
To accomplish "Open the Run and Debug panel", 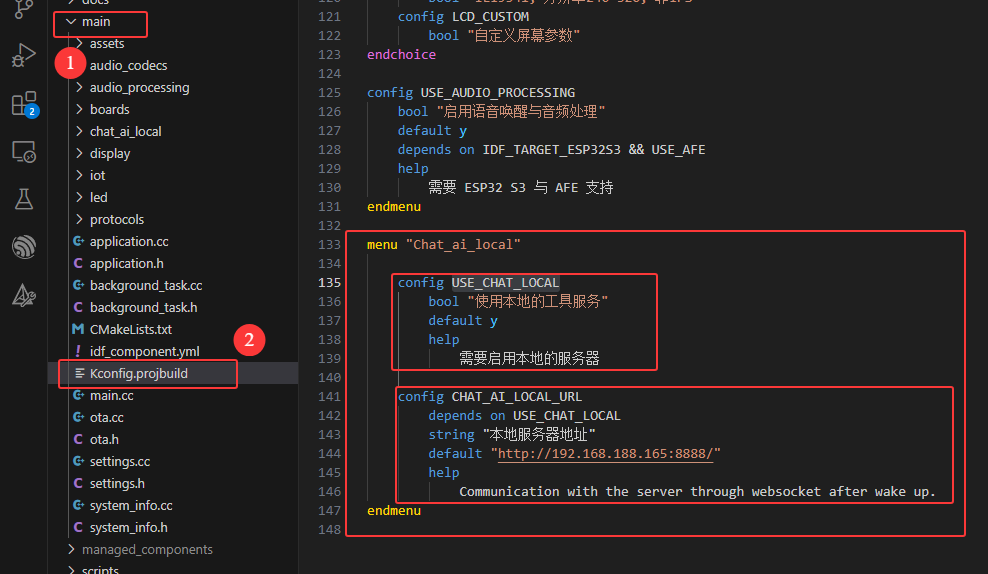I will pos(23,56).
